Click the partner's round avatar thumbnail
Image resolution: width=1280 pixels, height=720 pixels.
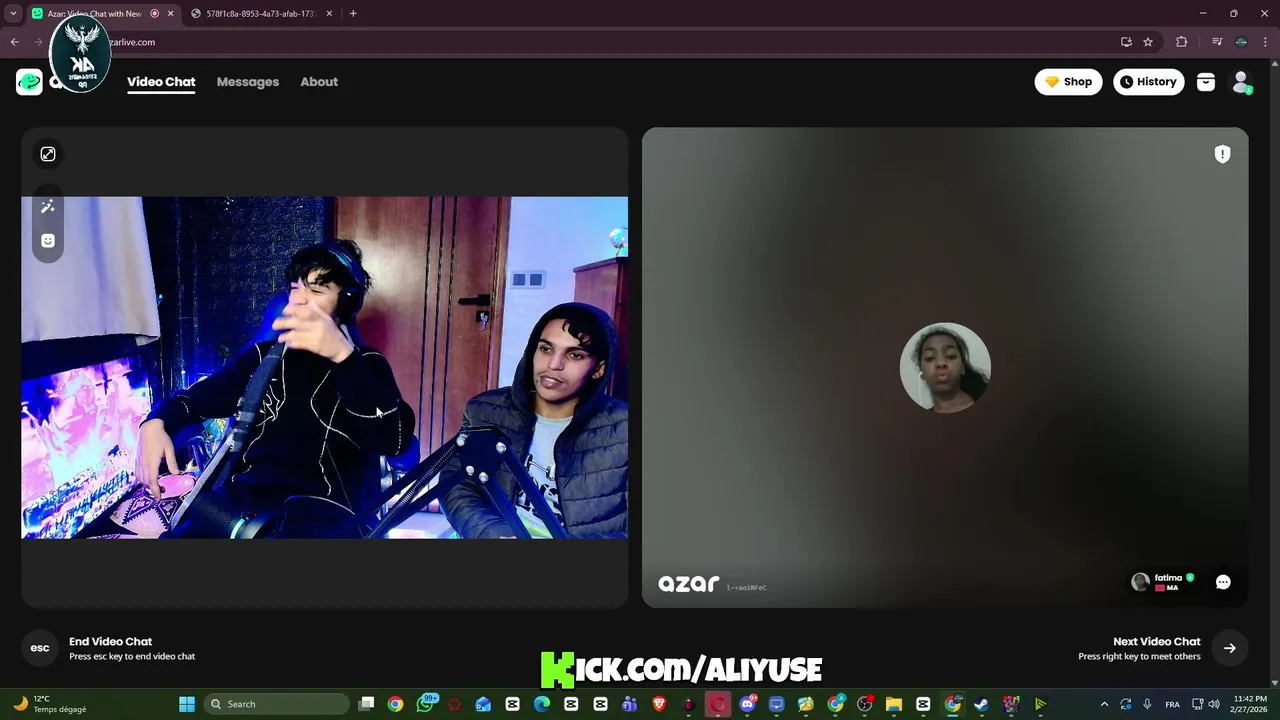coord(945,367)
